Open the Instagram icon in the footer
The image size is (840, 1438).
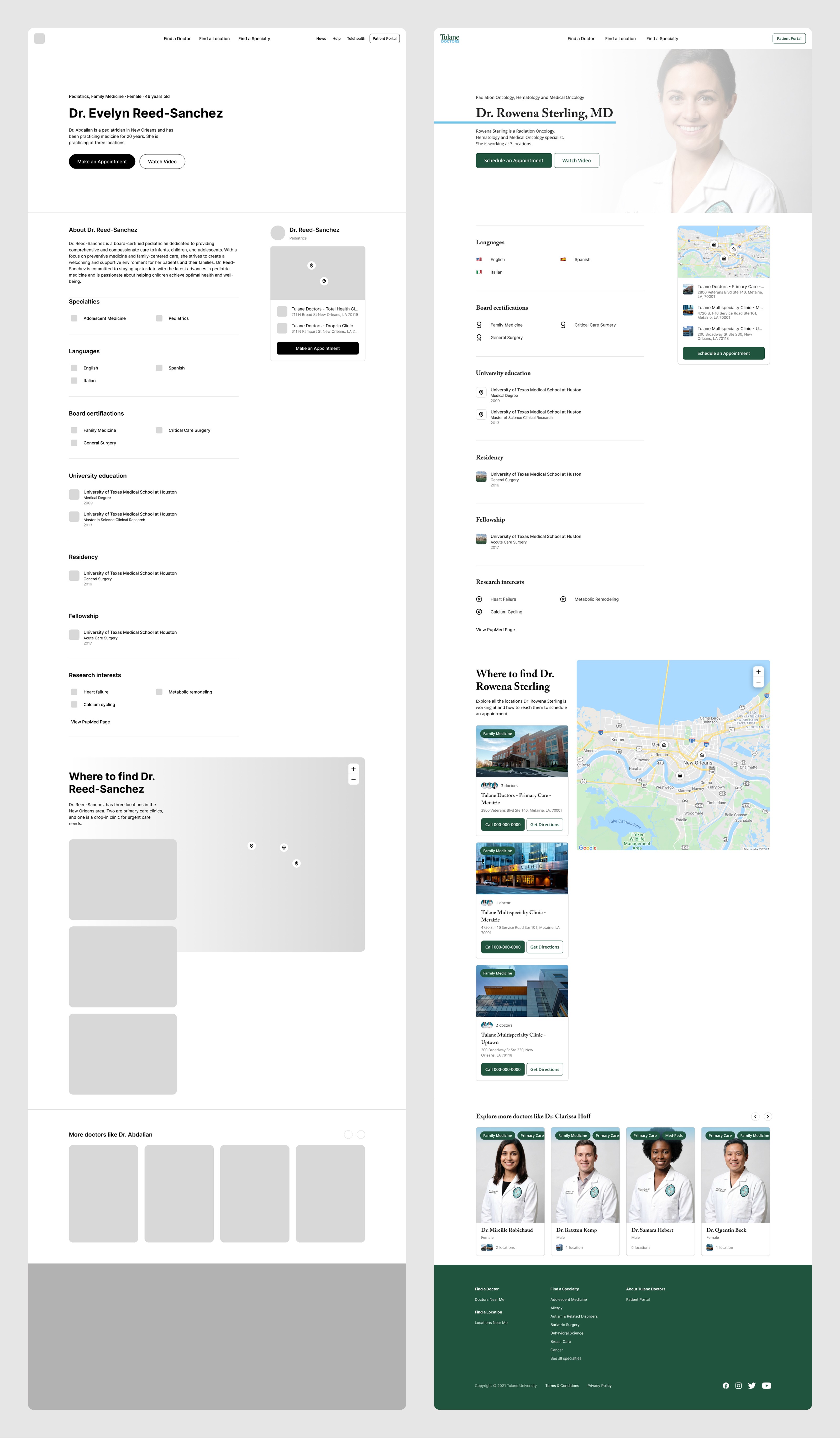point(738,1385)
